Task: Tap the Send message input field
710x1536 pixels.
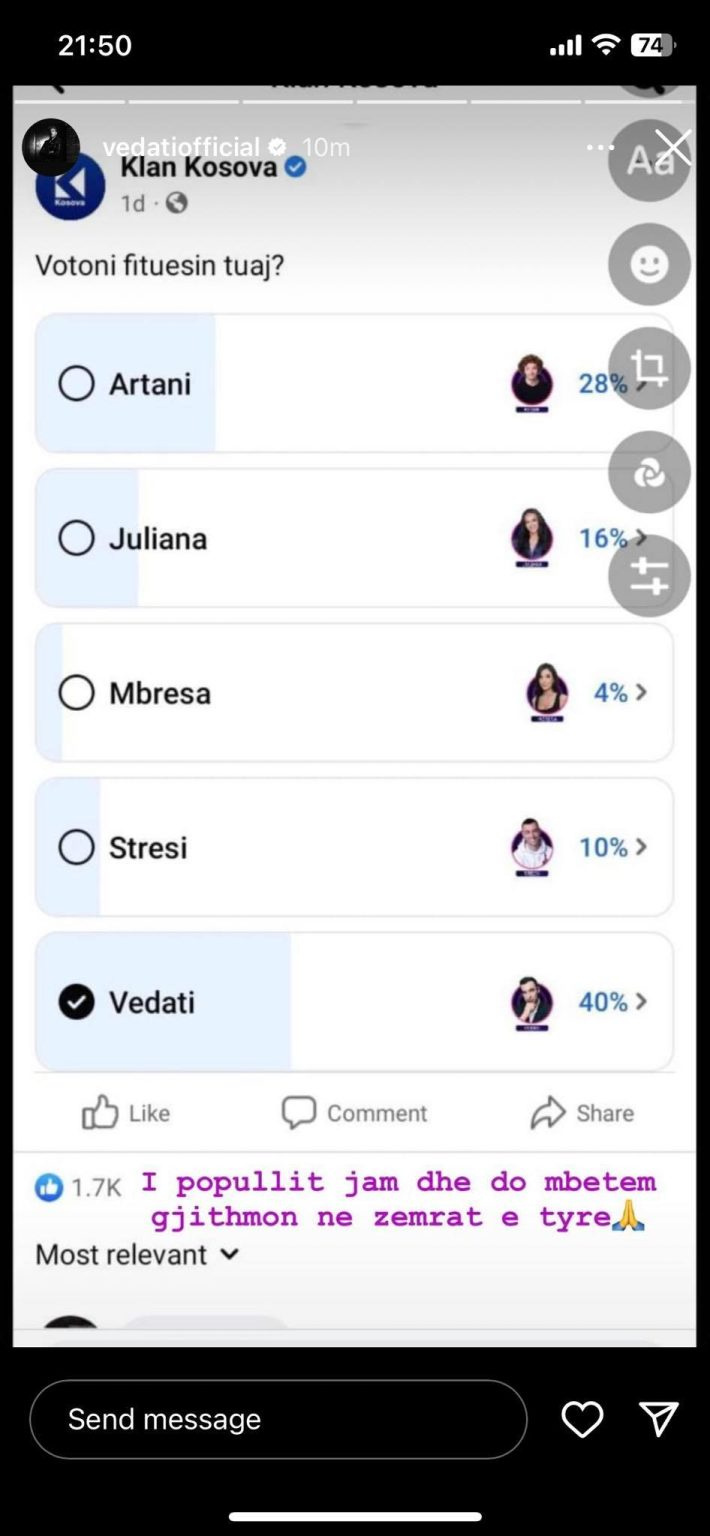Action: pos(278,1419)
